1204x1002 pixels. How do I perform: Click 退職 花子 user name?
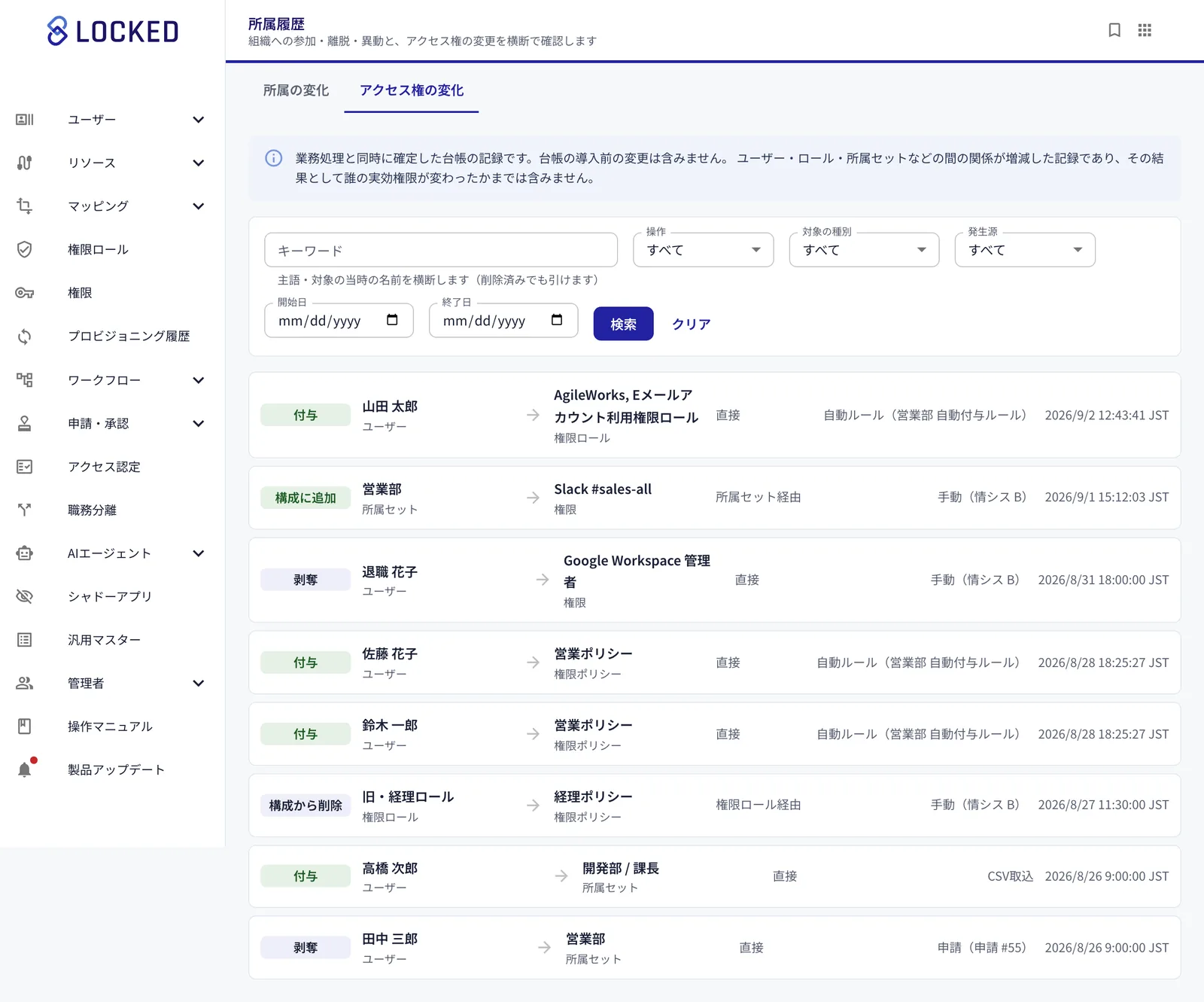(x=390, y=572)
